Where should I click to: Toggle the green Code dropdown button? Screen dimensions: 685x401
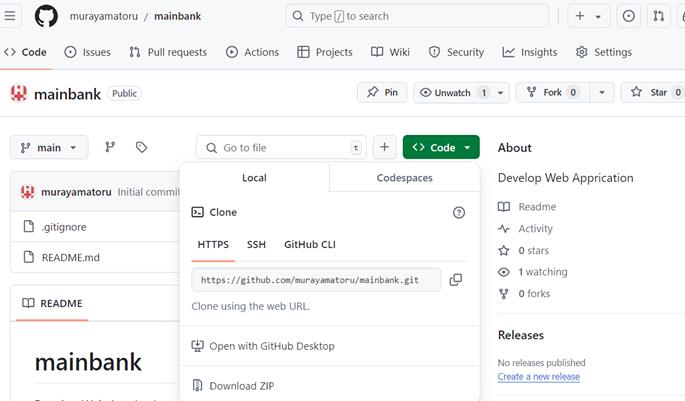tap(441, 147)
